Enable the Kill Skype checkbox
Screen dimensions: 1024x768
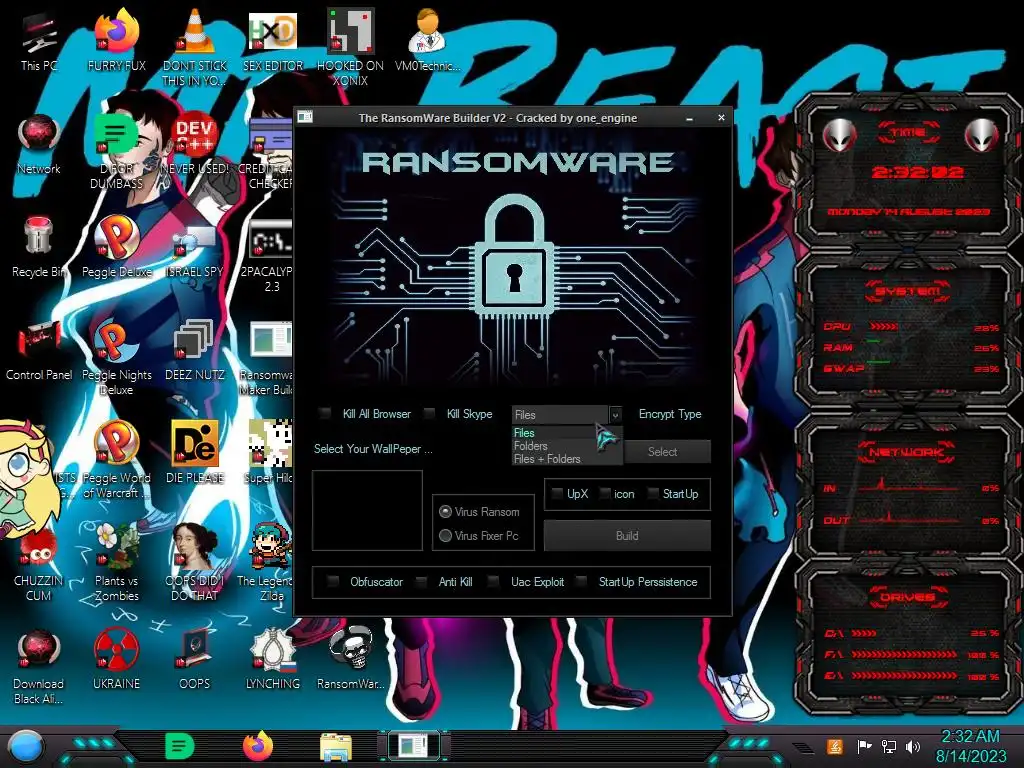(x=429, y=413)
